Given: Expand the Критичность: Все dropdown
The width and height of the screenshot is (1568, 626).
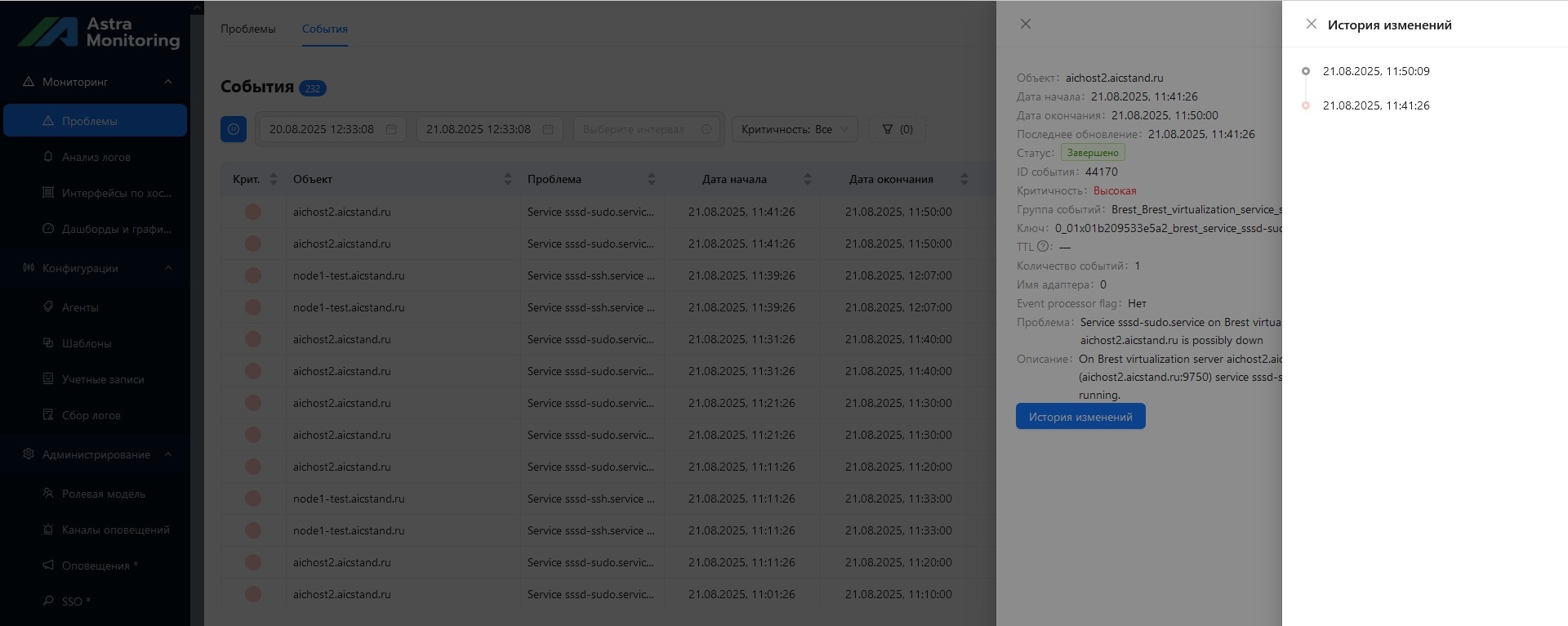Looking at the screenshot, I should point(795,129).
